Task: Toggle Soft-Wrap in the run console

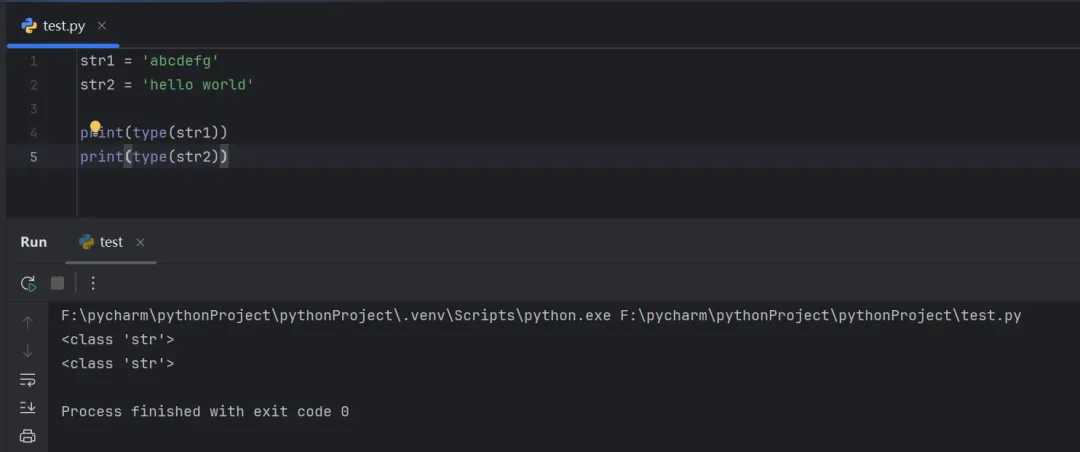Action: (x=28, y=380)
